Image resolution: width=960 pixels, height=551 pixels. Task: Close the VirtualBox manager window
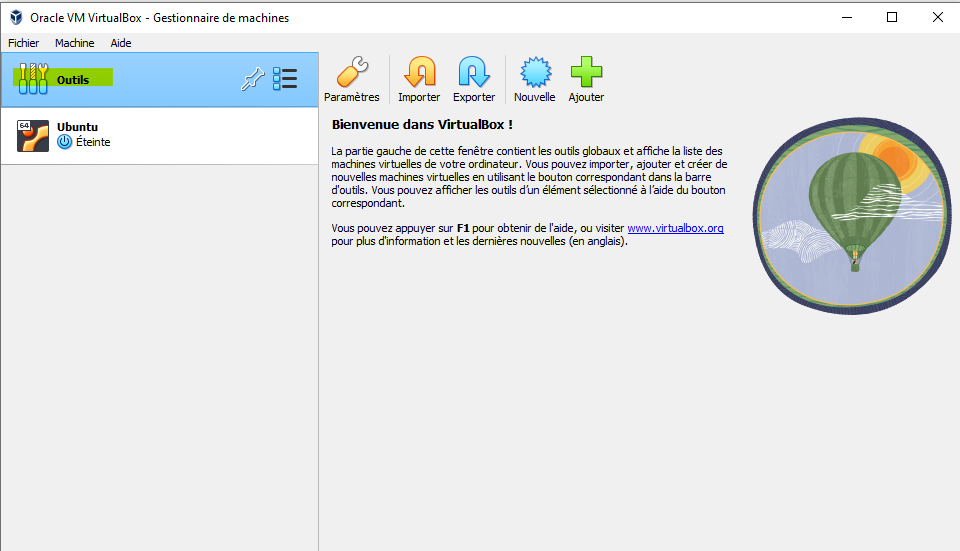coord(937,17)
